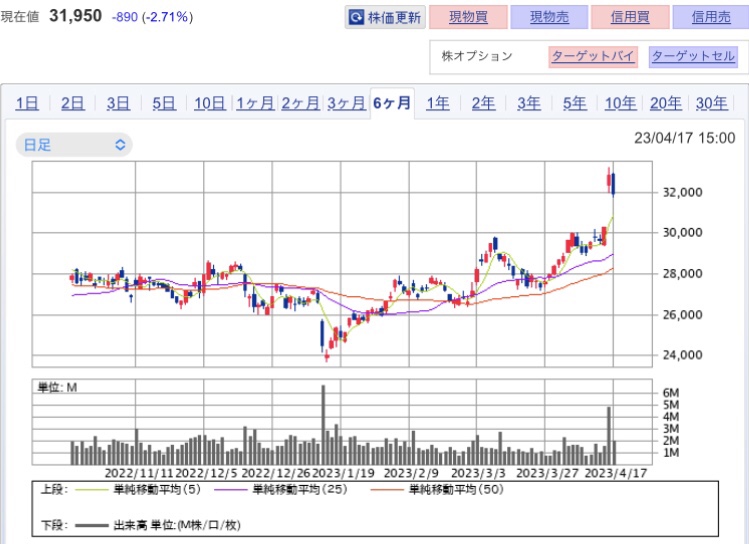Select the 3ヶ月 period tab
The height and width of the screenshot is (544, 749).
tap(345, 103)
